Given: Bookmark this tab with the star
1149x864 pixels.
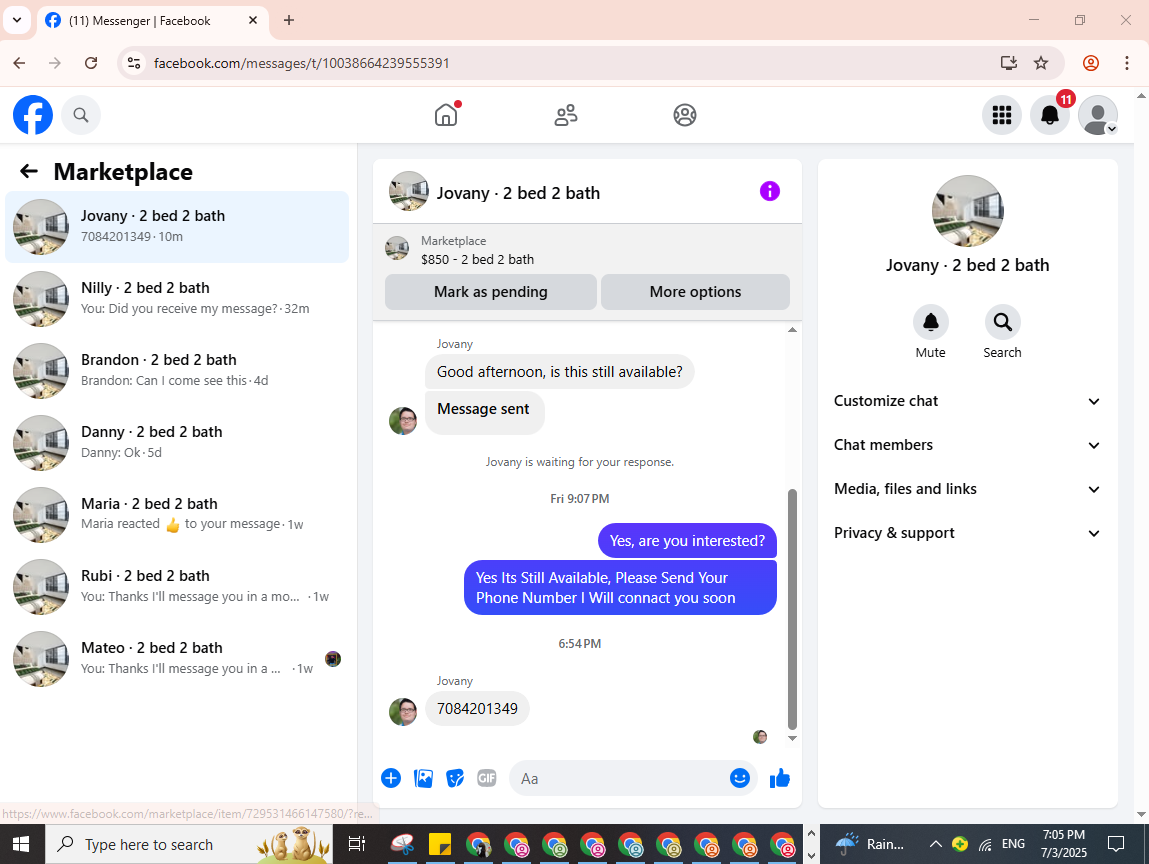Looking at the screenshot, I should (1041, 63).
